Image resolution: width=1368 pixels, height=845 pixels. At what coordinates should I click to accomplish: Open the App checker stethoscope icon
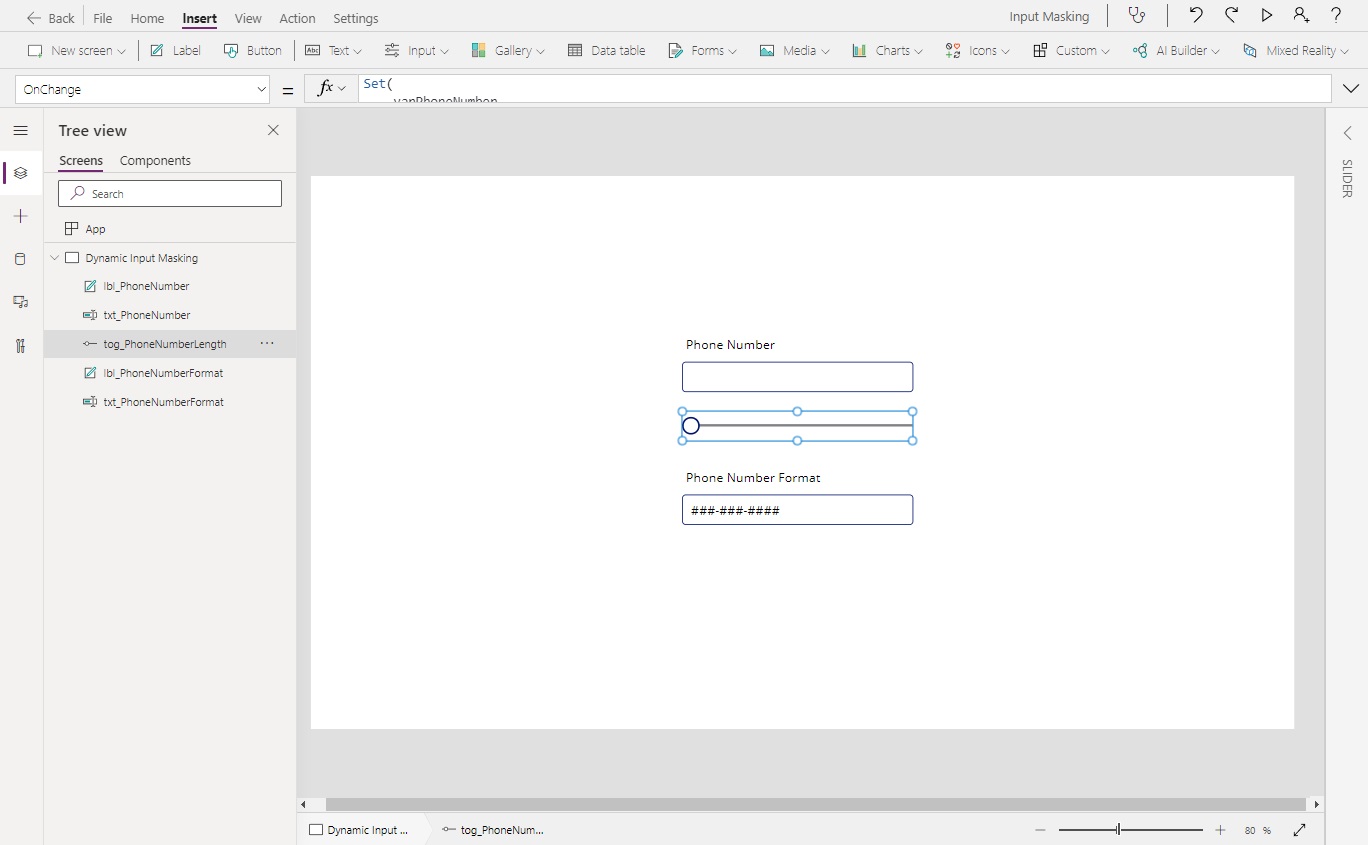click(1137, 15)
